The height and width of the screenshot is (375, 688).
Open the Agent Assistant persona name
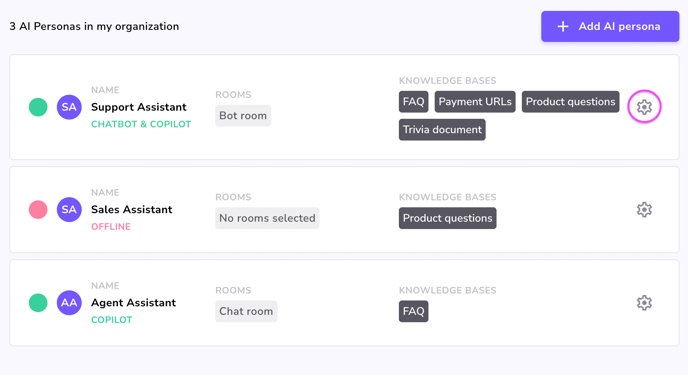[x=133, y=303]
